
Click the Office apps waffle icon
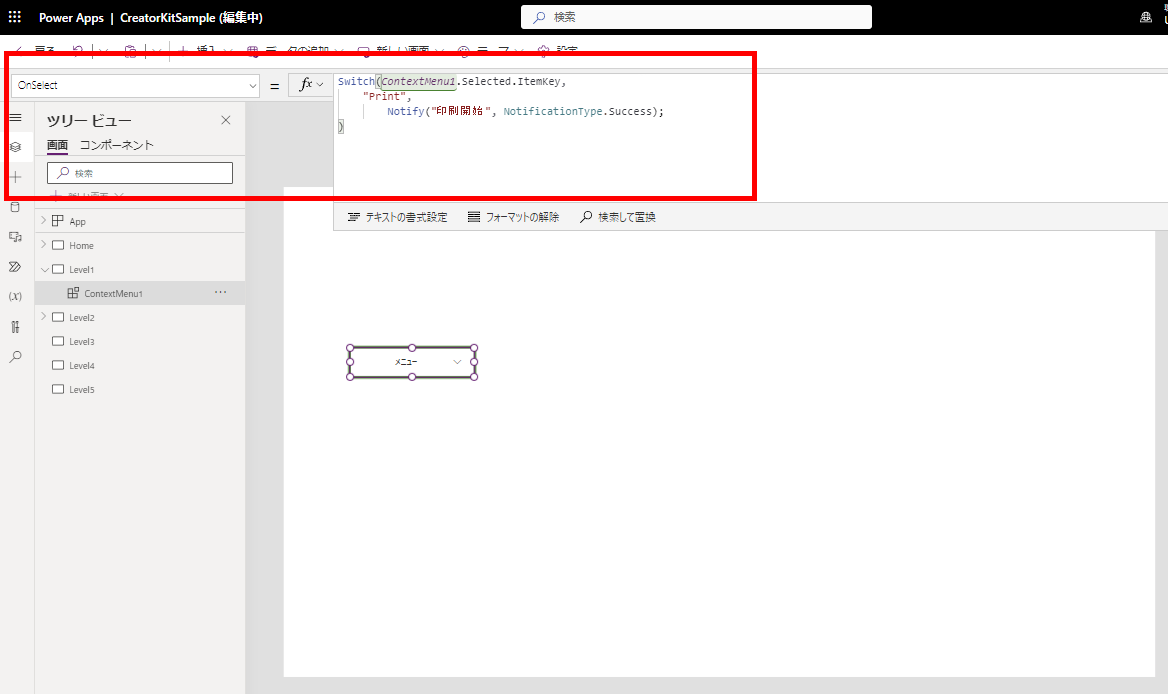[x=13, y=16]
